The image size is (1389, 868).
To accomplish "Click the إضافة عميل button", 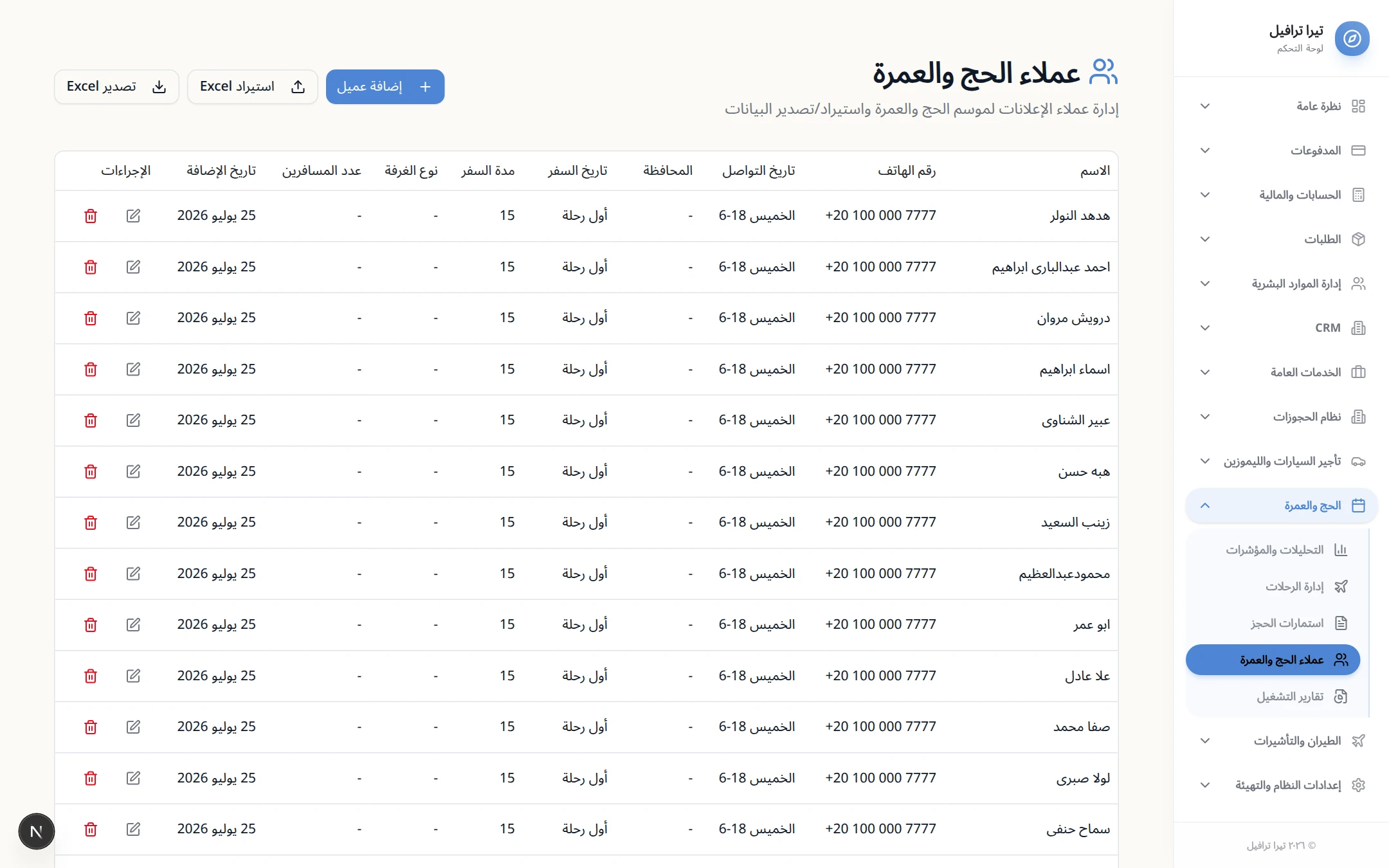I will click(x=385, y=87).
